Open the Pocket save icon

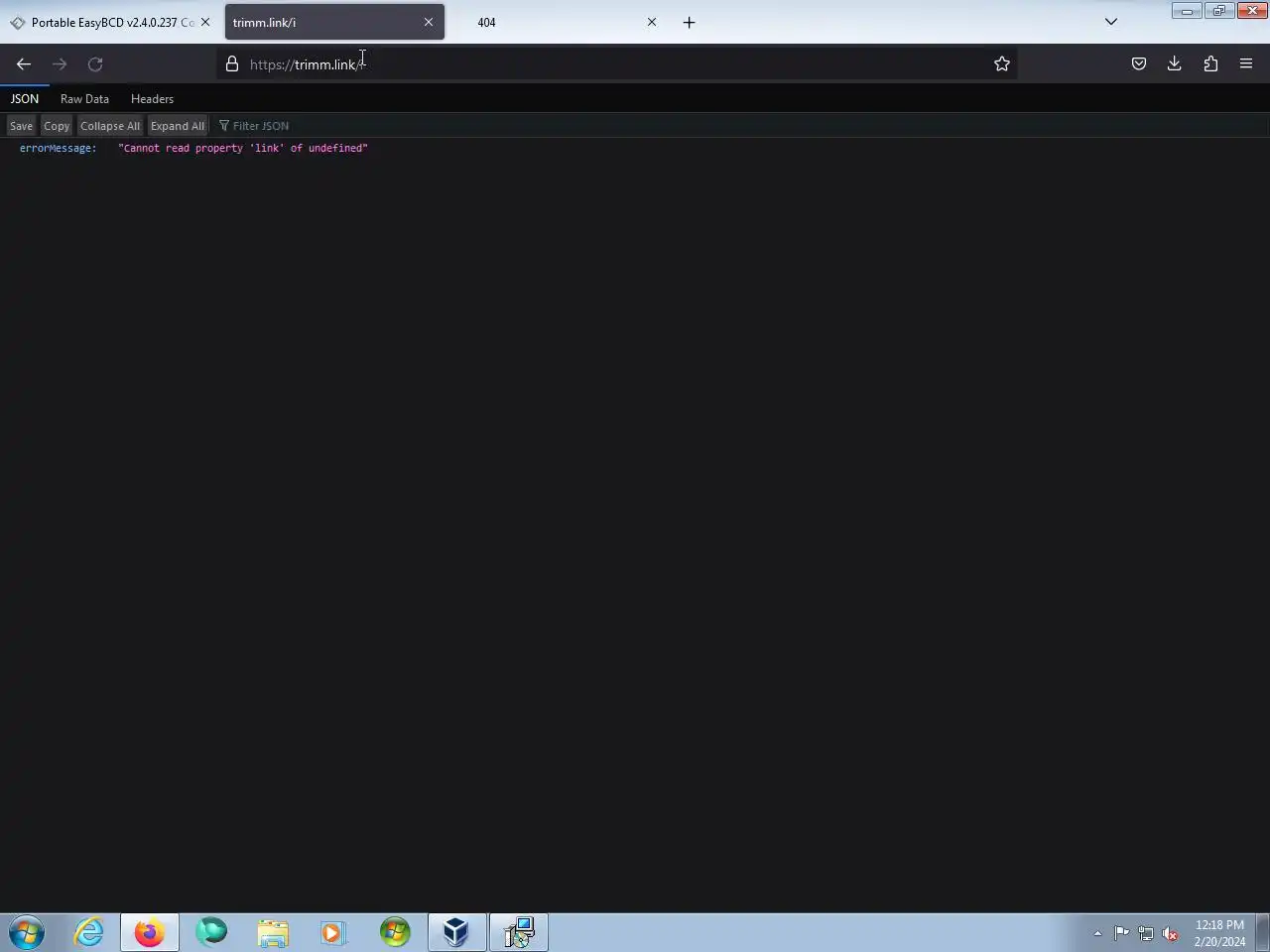coord(1139,63)
